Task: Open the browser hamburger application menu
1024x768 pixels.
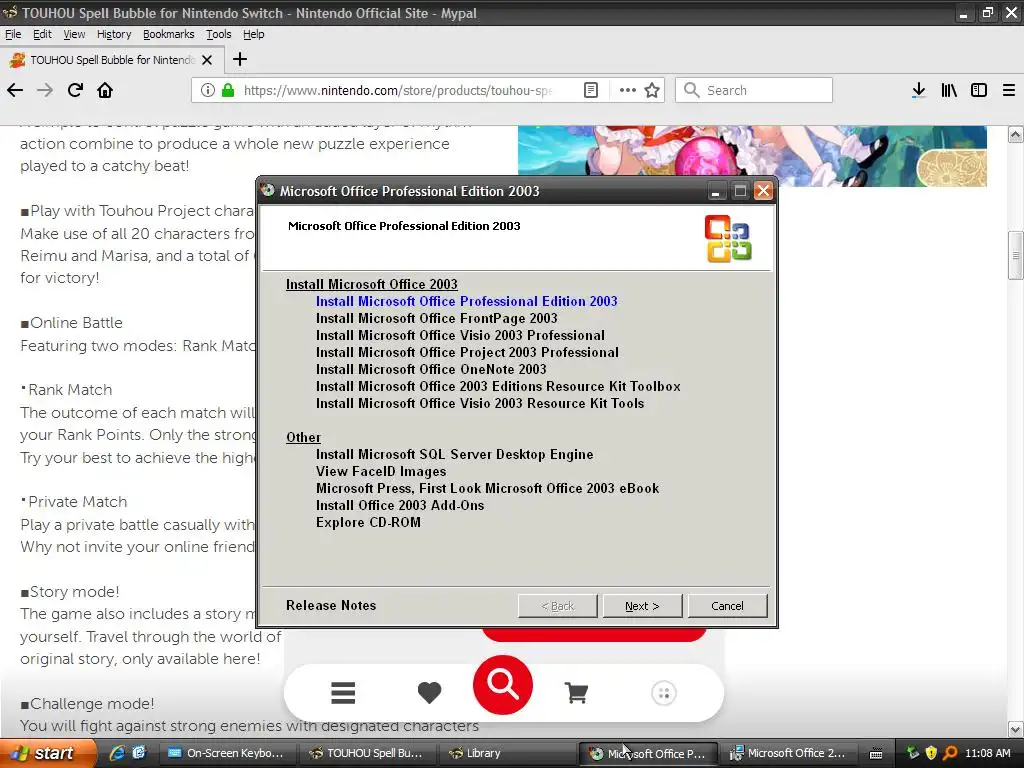Action: coord(1009,90)
